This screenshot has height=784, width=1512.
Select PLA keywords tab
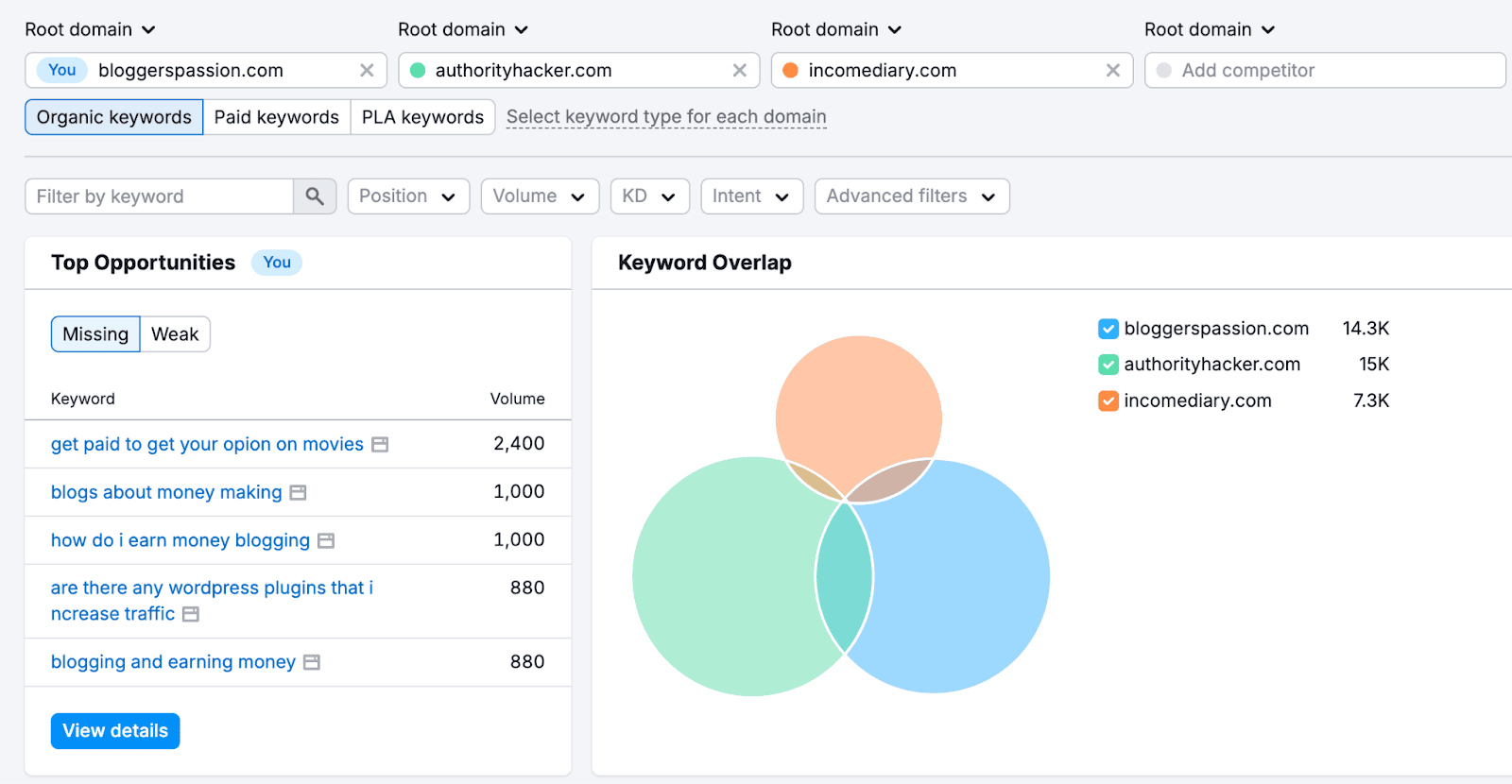tap(422, 117)
